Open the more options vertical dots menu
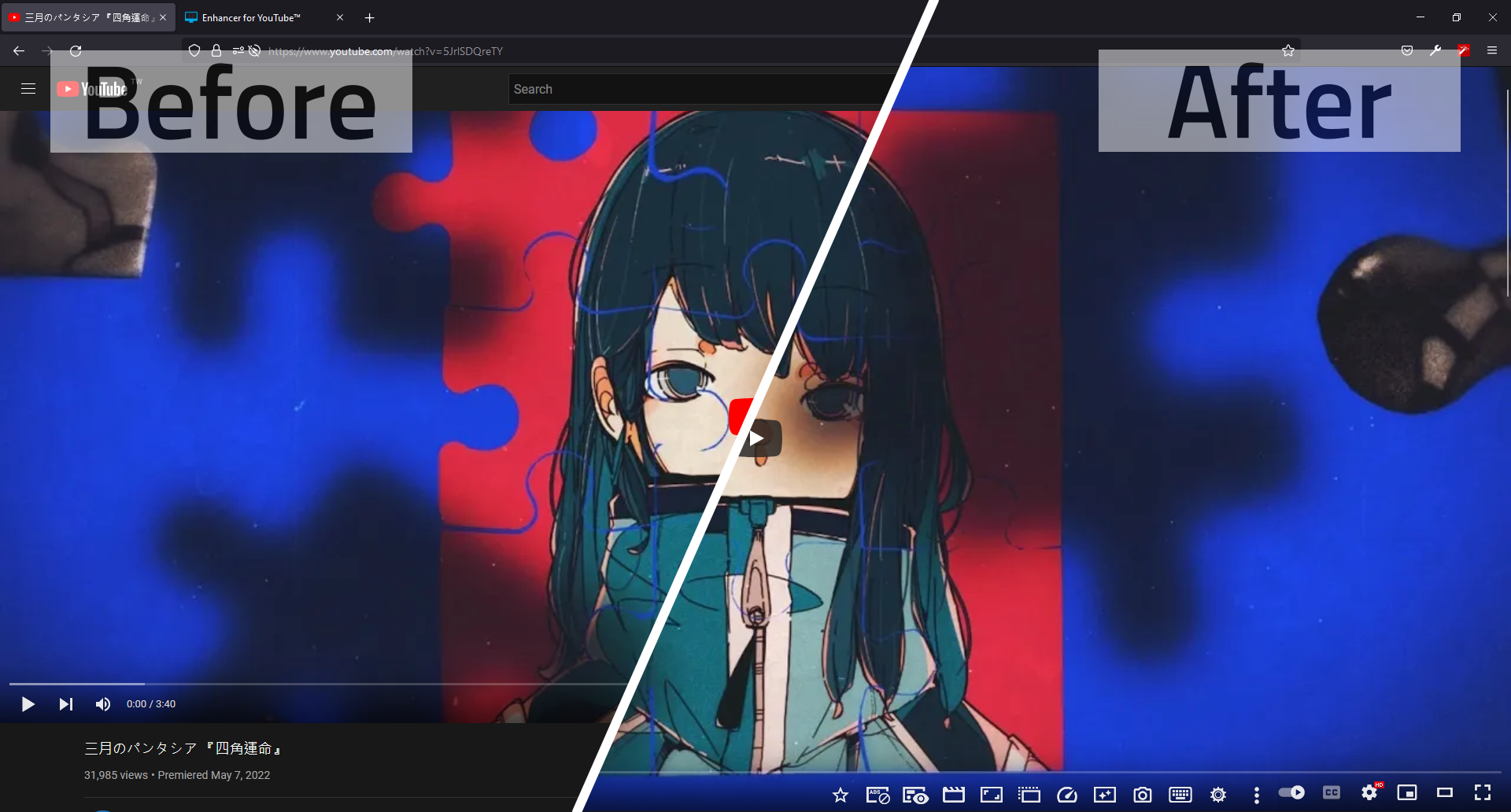The height and width of the screenshot is (812, 1511). point(1256,795)
